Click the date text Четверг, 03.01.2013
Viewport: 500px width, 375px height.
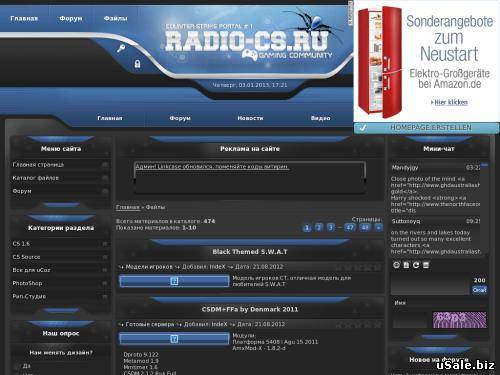point(250,85)
